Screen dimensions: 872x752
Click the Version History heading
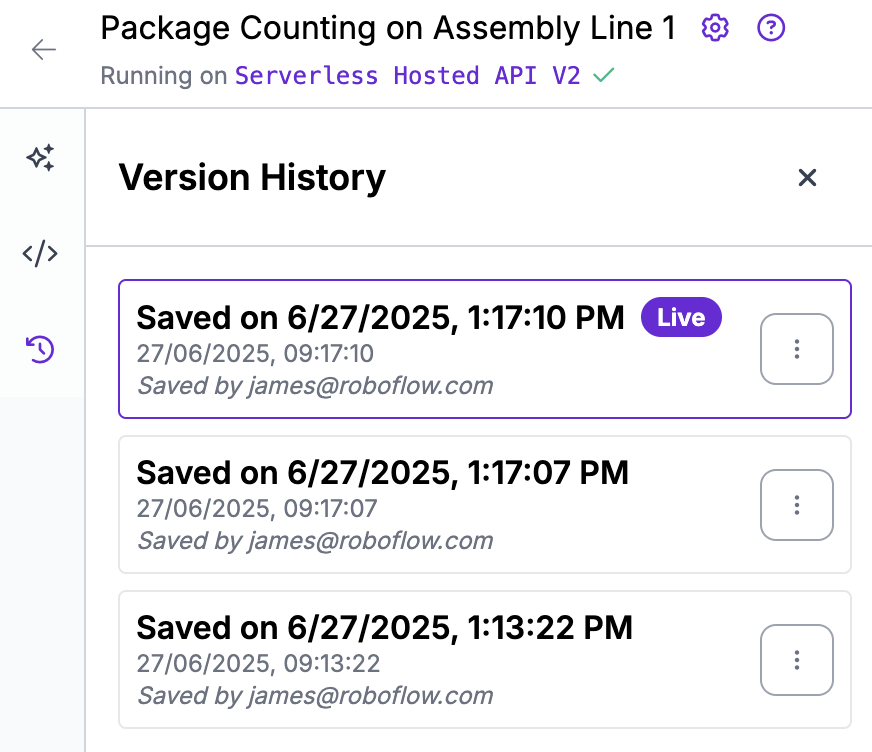click(252, 178)
